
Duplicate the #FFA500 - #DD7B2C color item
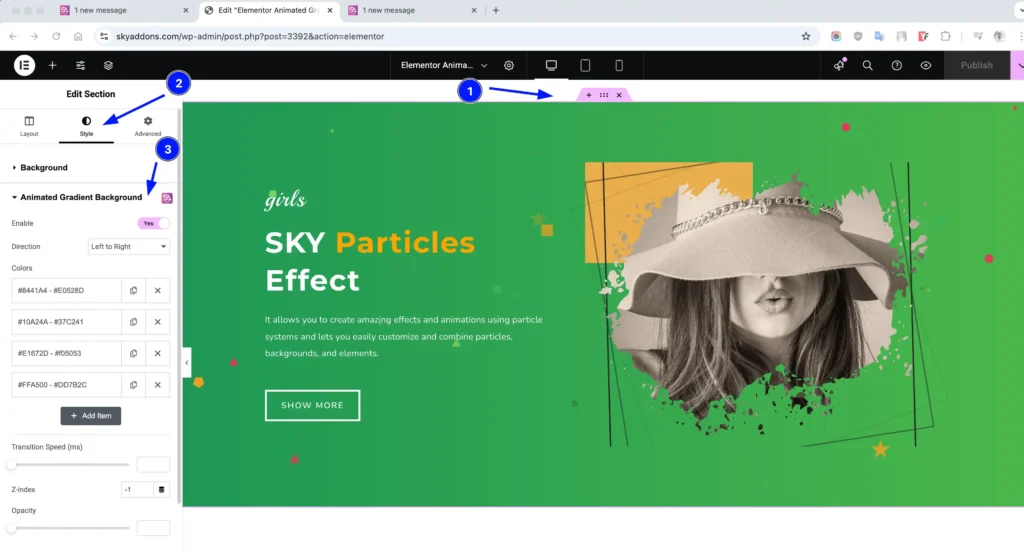coord(133,385)
